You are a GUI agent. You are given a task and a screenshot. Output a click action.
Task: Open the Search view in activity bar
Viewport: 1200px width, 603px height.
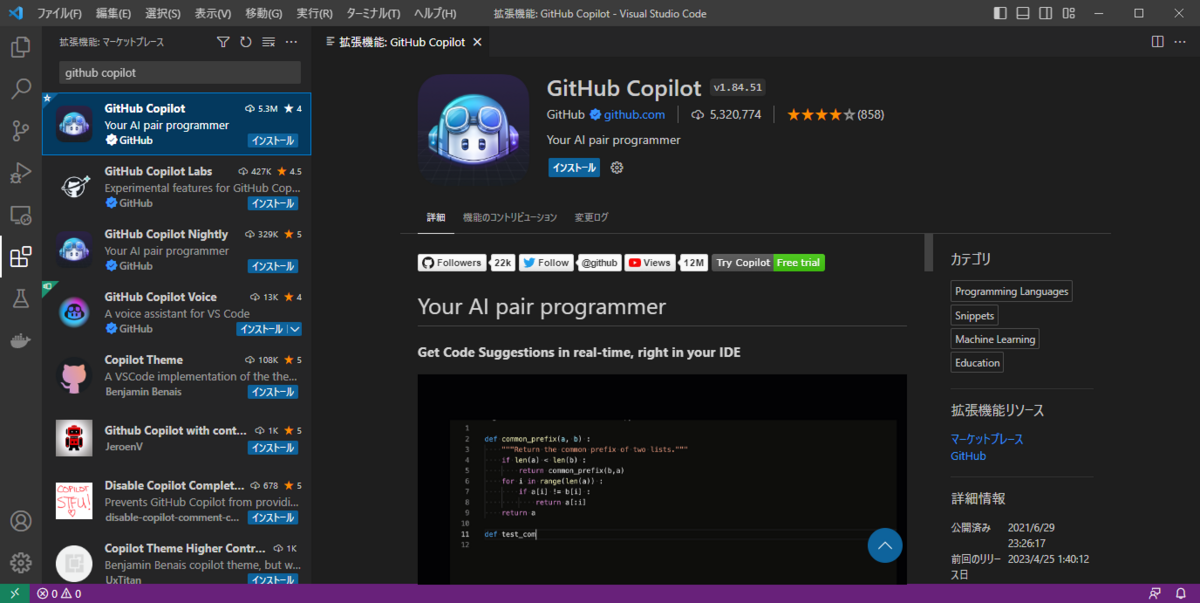pos(21,89)
